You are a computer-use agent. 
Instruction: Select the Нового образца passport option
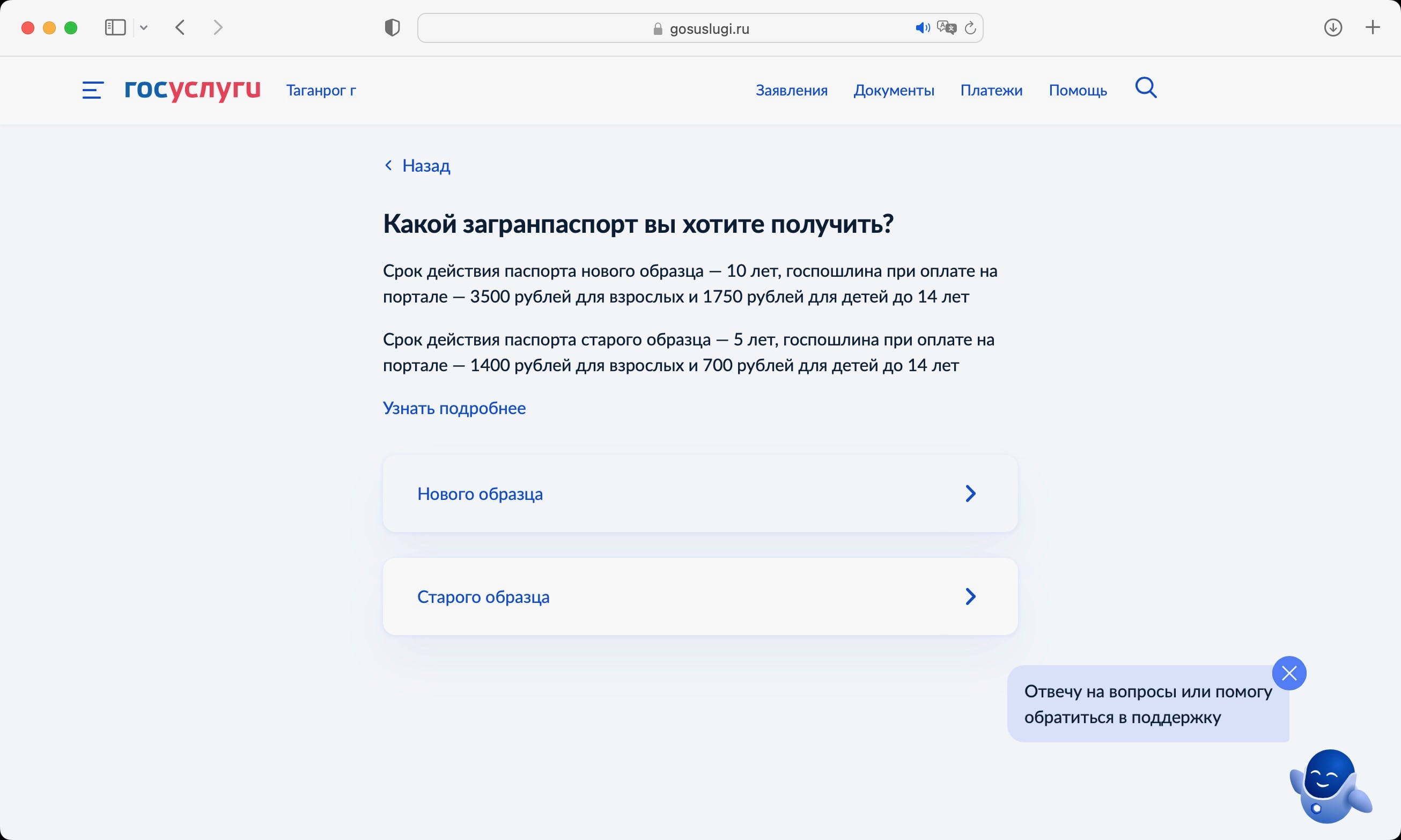click(x=700, y=493)
